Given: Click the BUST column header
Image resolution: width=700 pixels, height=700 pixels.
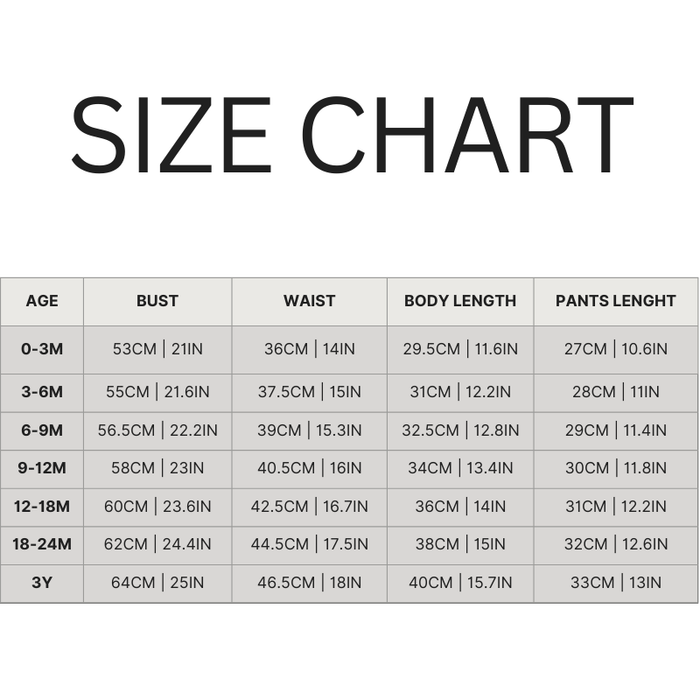Looking at the screenshot, I should pyautogui.click(x=157, y=301).
